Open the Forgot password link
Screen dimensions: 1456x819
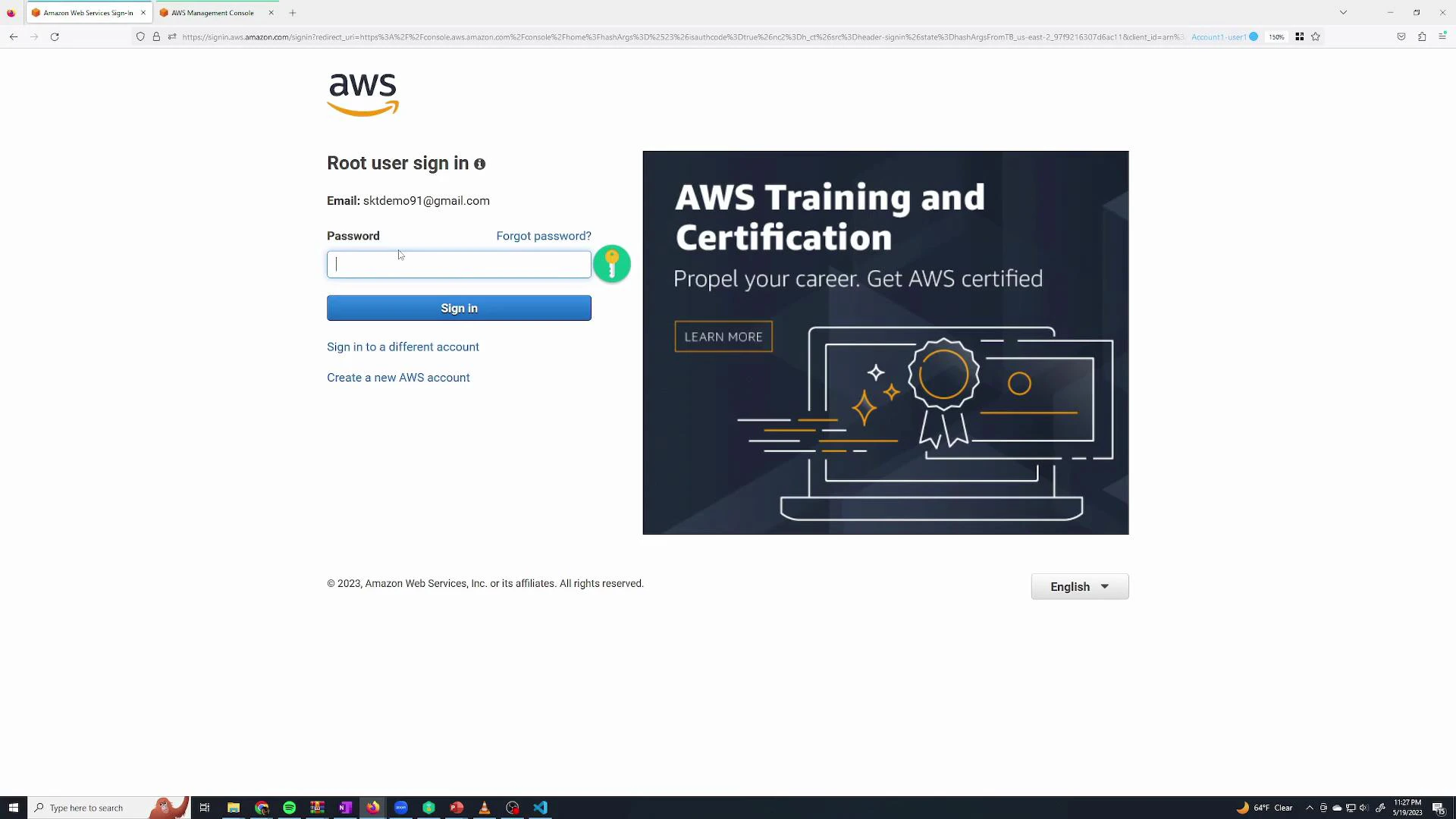543,236
